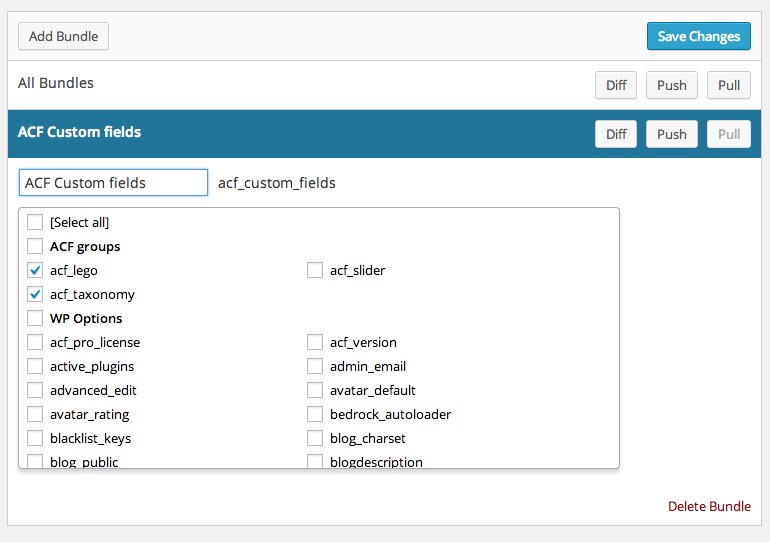Toggle the ACF groups checkbox
This screenshot has width=770, height=542.
click(x=35, y=246)
